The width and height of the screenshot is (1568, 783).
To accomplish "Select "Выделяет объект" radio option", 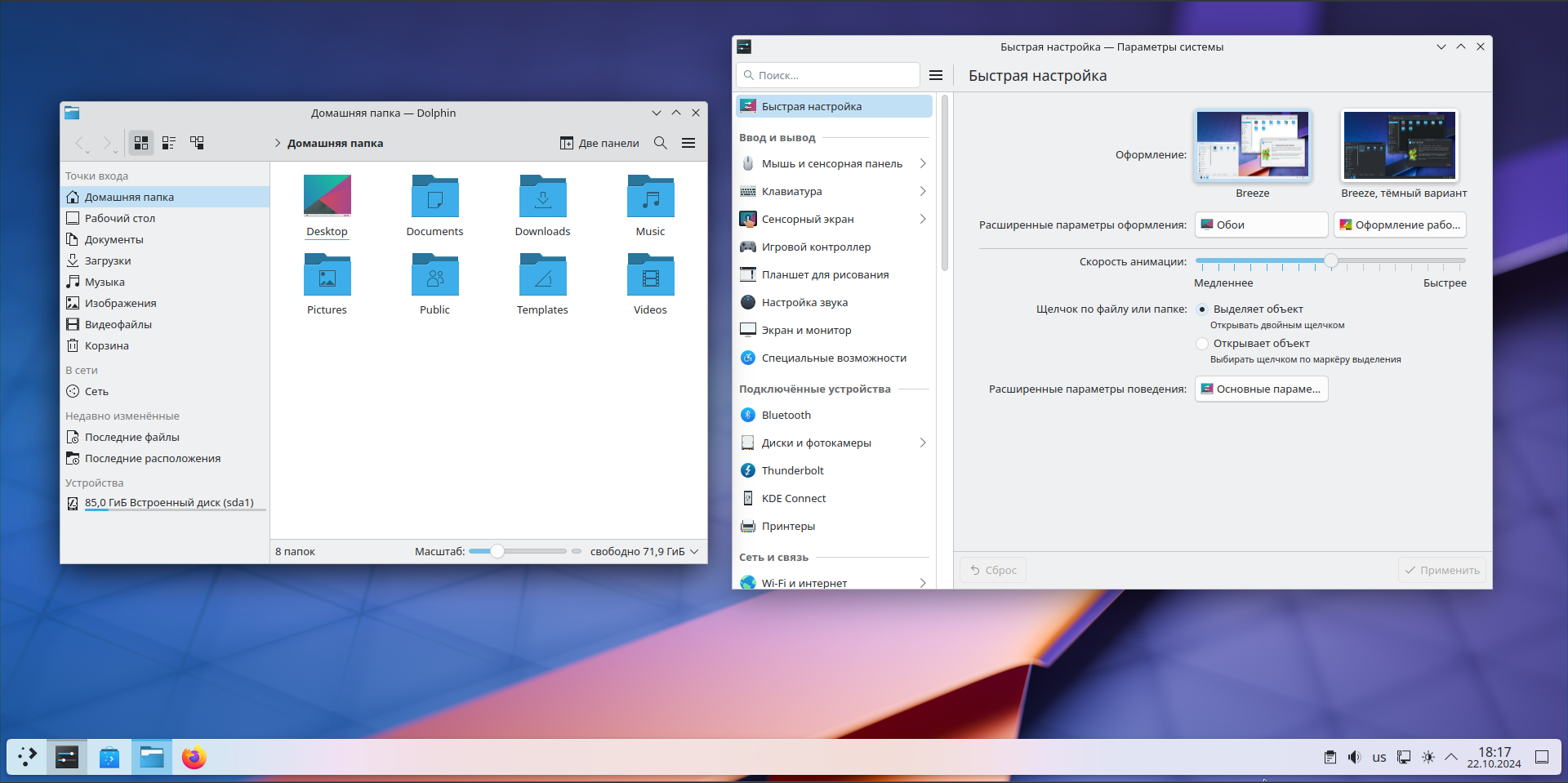I will pyautogui.click(x=1202, y=309).
